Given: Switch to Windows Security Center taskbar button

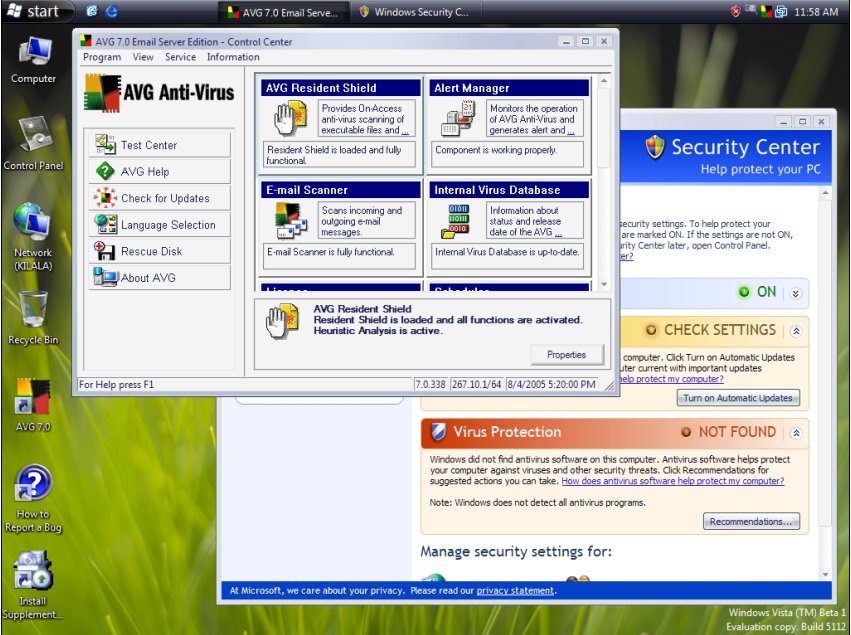Looking at the screenshot, I should 416,12.
